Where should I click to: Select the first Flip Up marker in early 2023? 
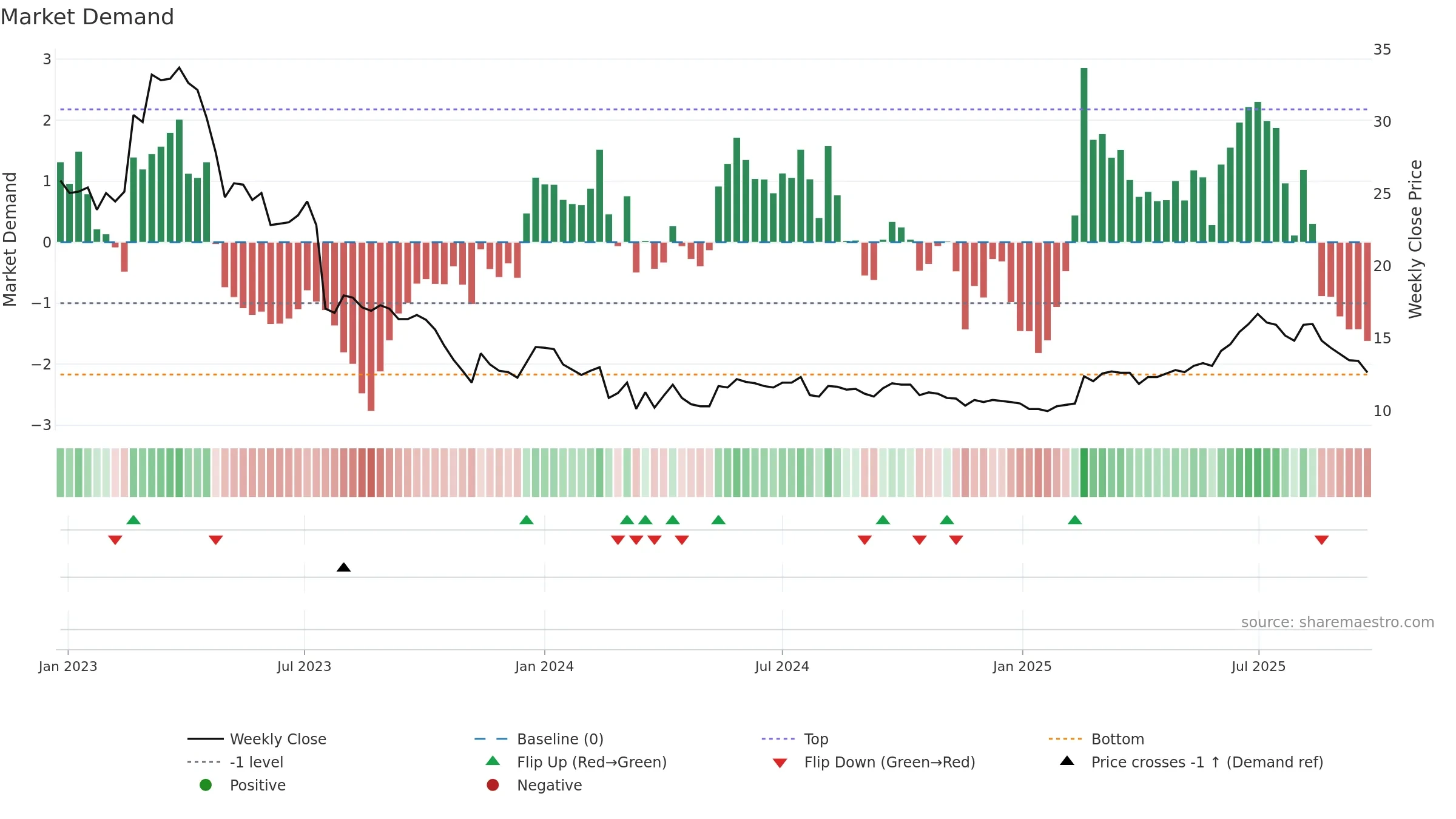click(x=133, y=520)
